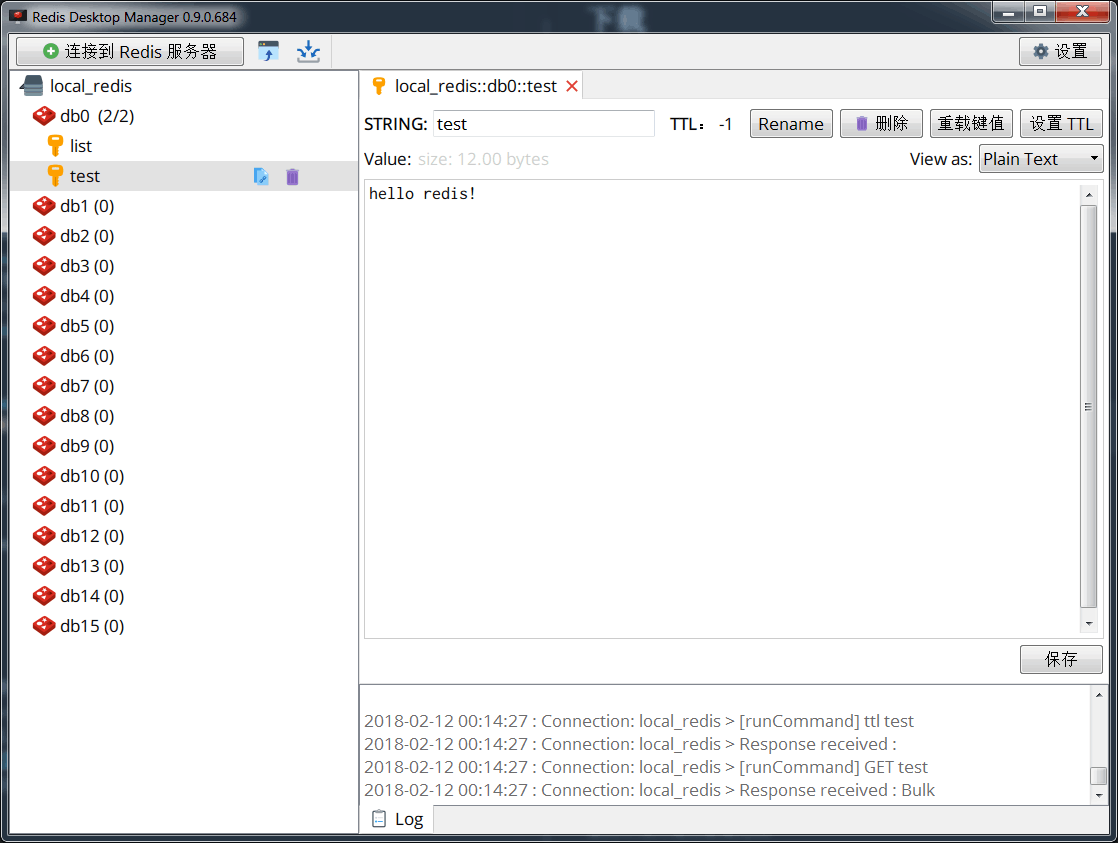The width and height of the screenshot is (1118, 843).
Task: Click the db4 database icon
Action: [44, 296]
